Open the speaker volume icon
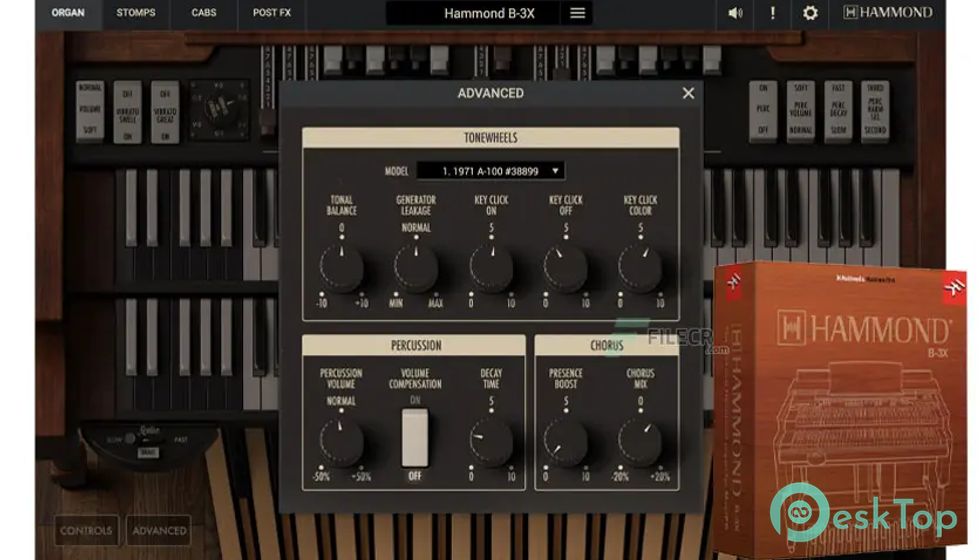The image size is (980, 560). pyautogui.click(x=736, y=12)
